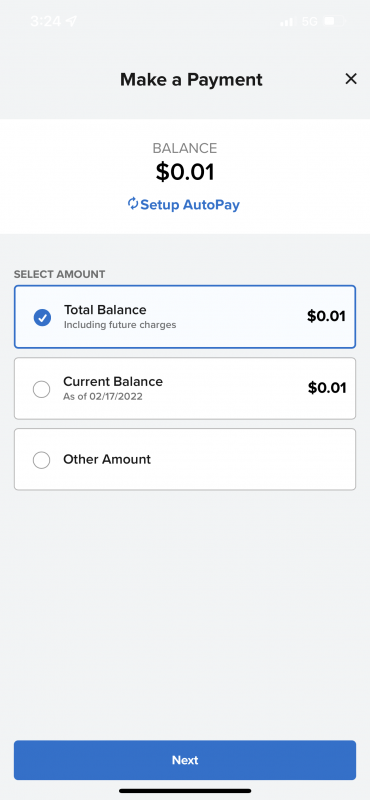370x800 pixels.
Task: Select the Total Balance radio button
Action: point(42,318)
